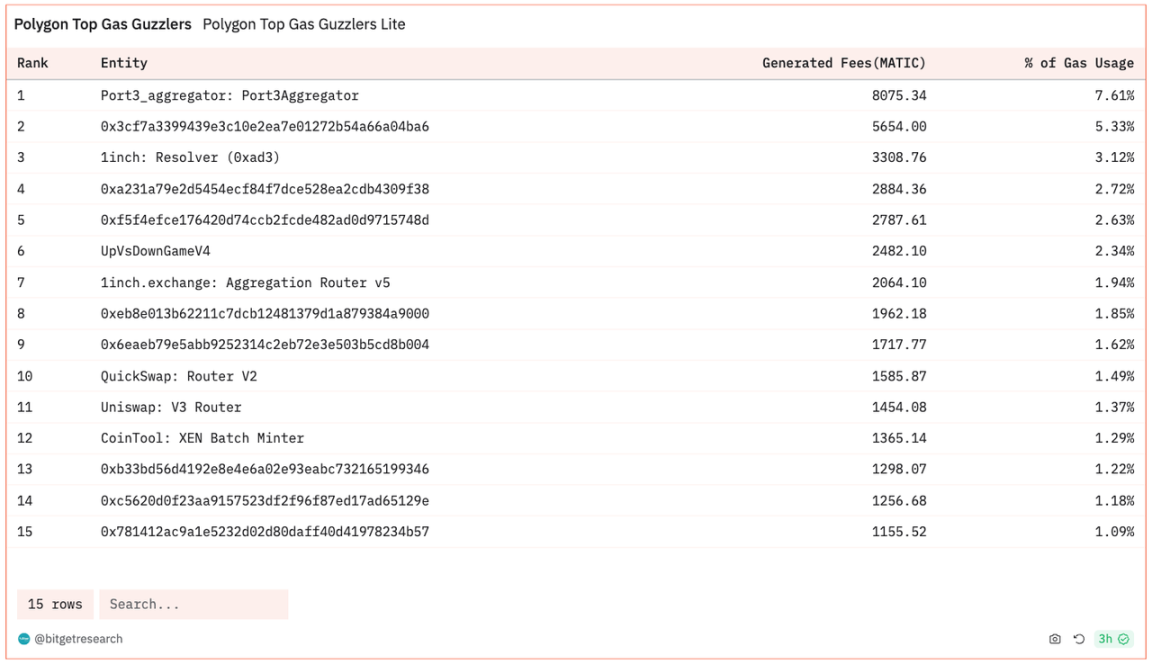Click the Uniswap: V3 Router entry
The image size is (1152, 664).
coord(171,407)
